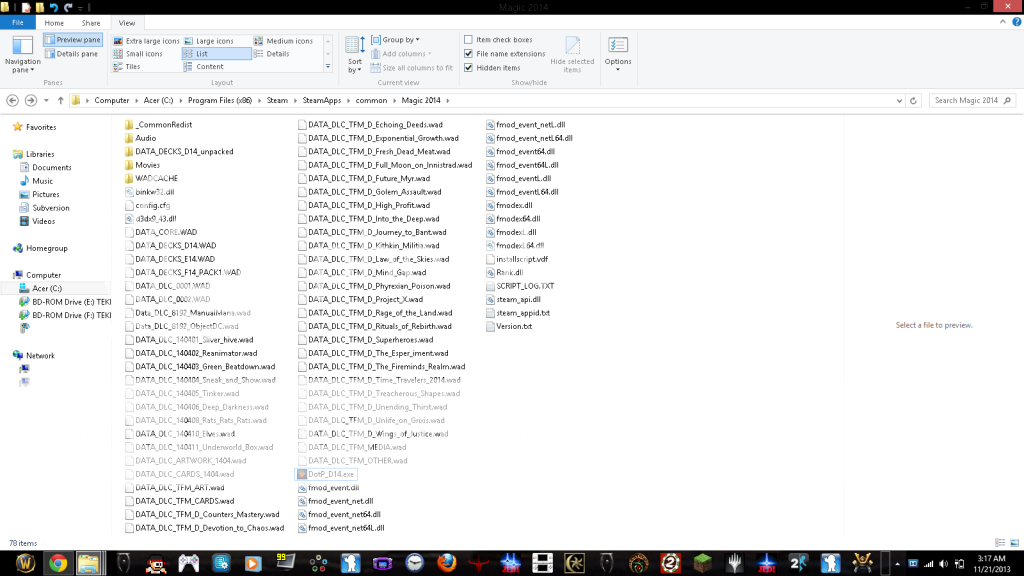The height and width of the screenshot is (576, 1024).
Task: Select the View ribbon tab
Action: [127, 23]
